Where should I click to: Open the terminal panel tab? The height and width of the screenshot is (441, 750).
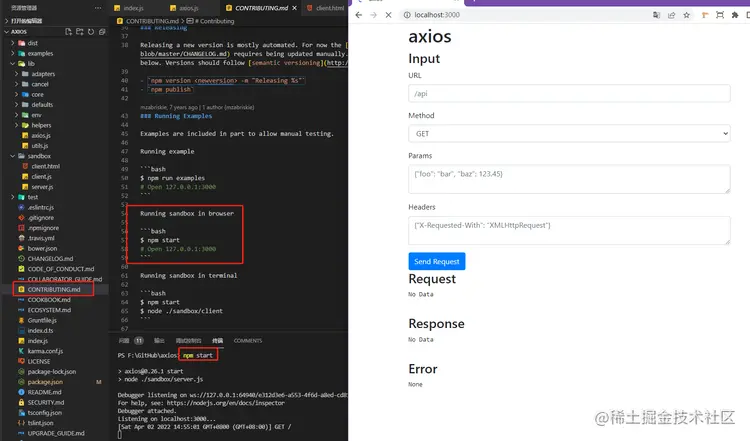(218, 341)
